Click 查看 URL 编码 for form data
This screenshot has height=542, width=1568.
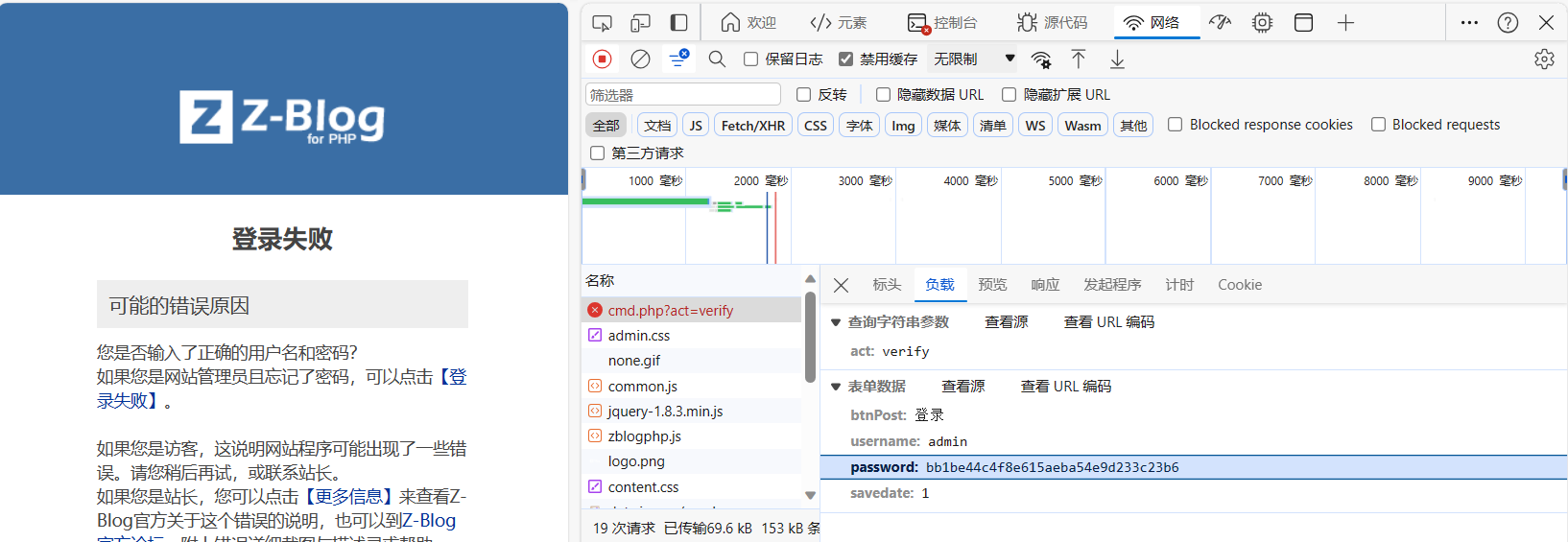(1065, 386)
